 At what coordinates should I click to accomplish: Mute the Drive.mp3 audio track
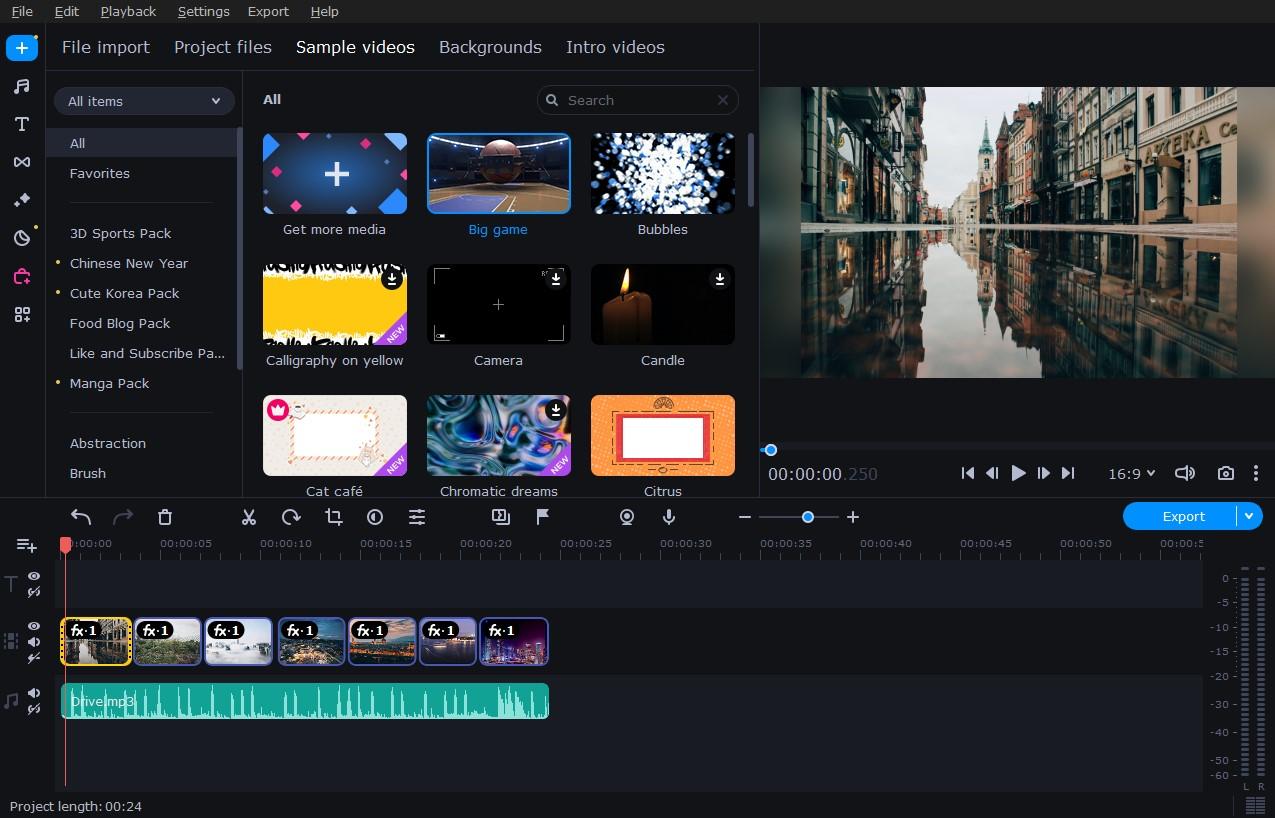[x=34, y=693]
